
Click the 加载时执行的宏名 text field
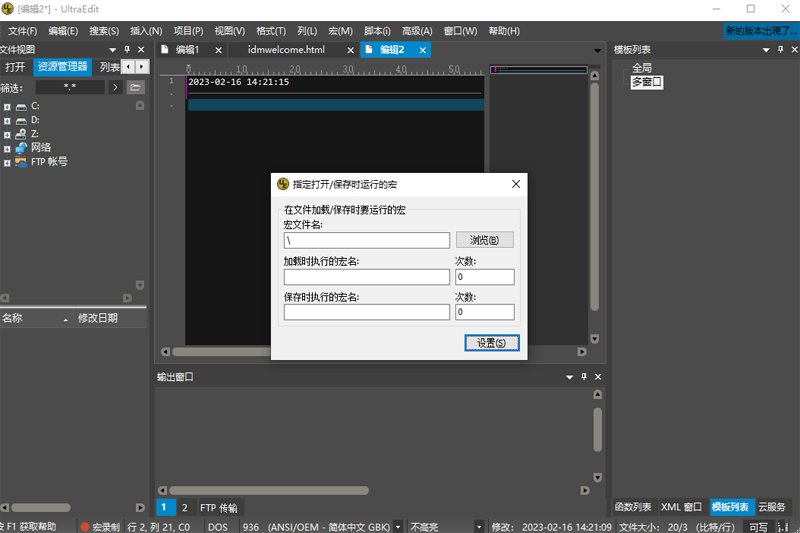click(366, 277)
